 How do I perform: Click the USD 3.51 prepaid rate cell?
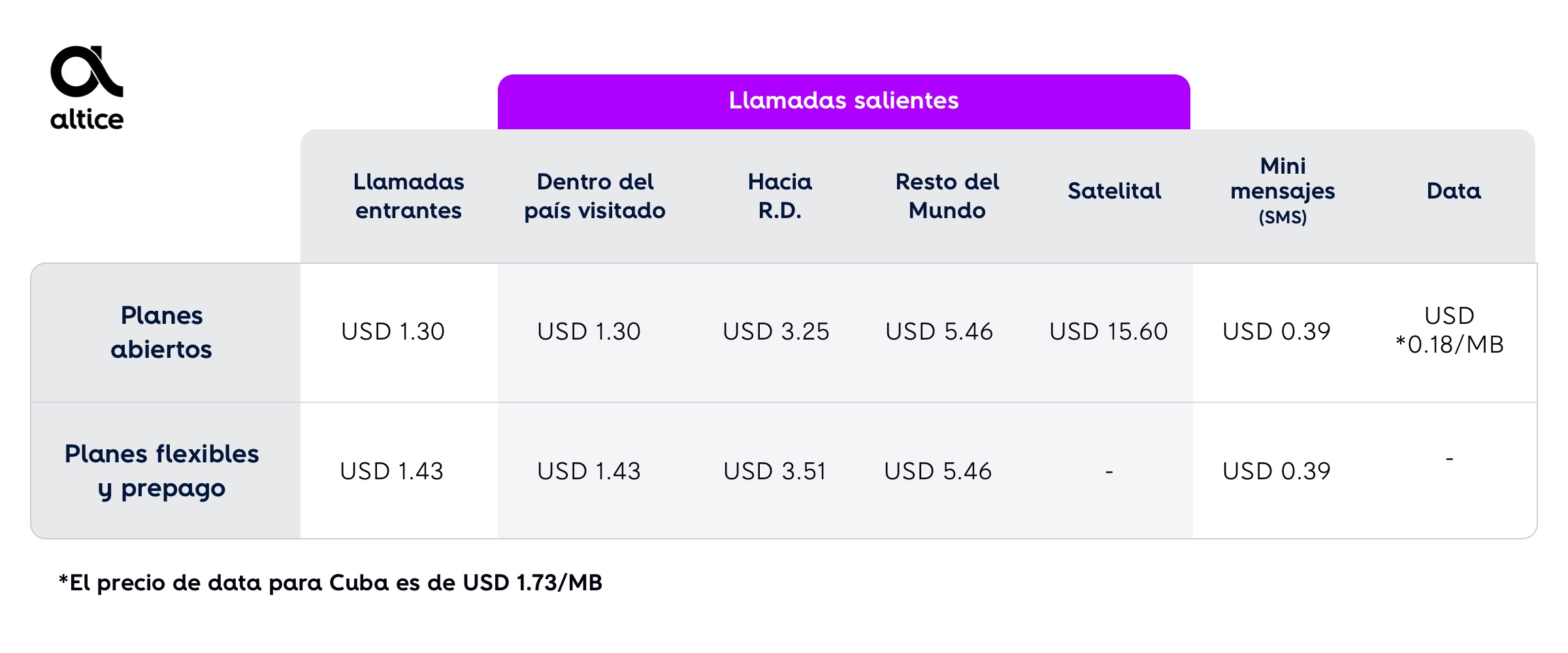(775, 471)
